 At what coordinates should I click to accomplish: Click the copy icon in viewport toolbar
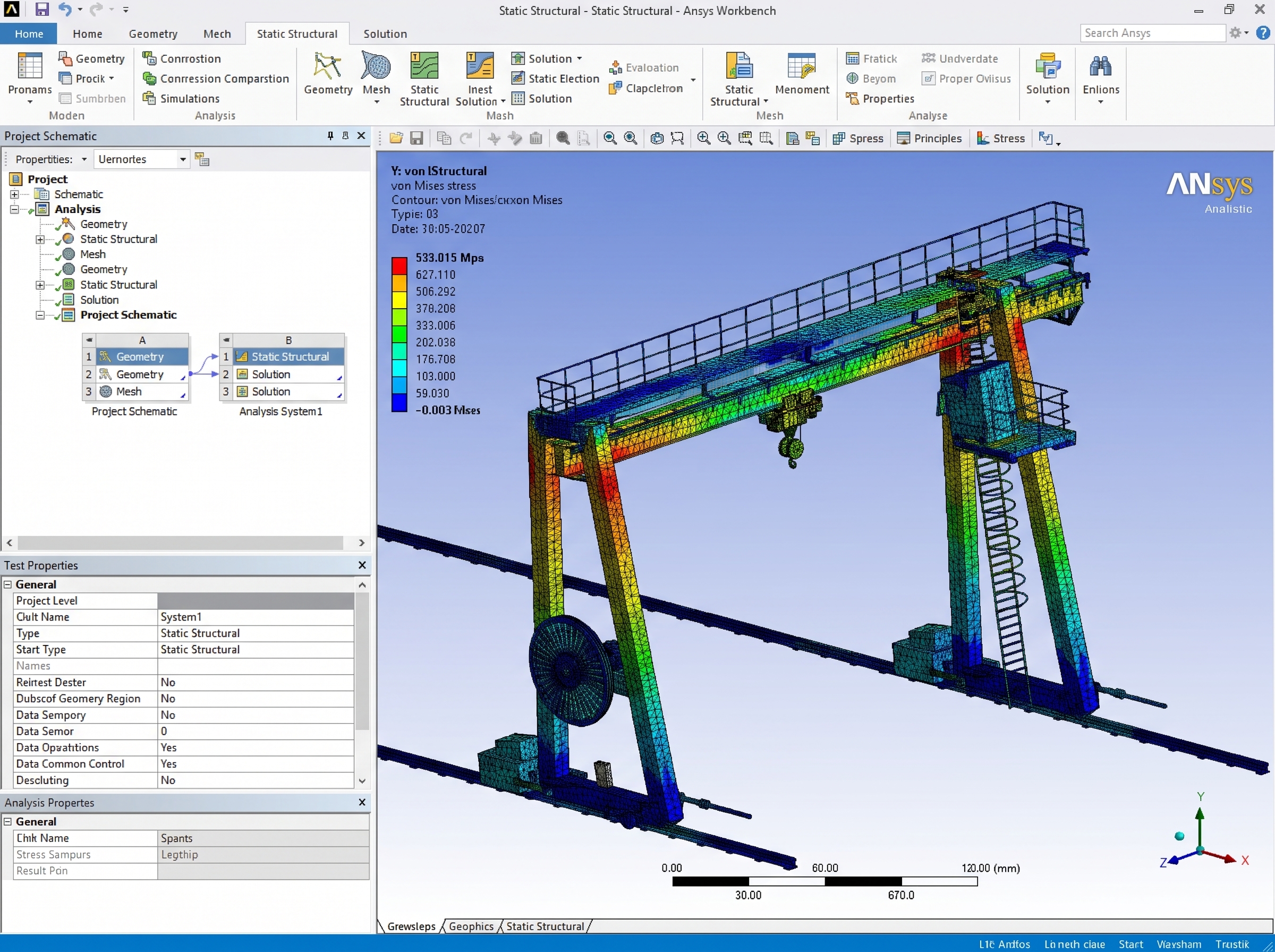point(444,138)
